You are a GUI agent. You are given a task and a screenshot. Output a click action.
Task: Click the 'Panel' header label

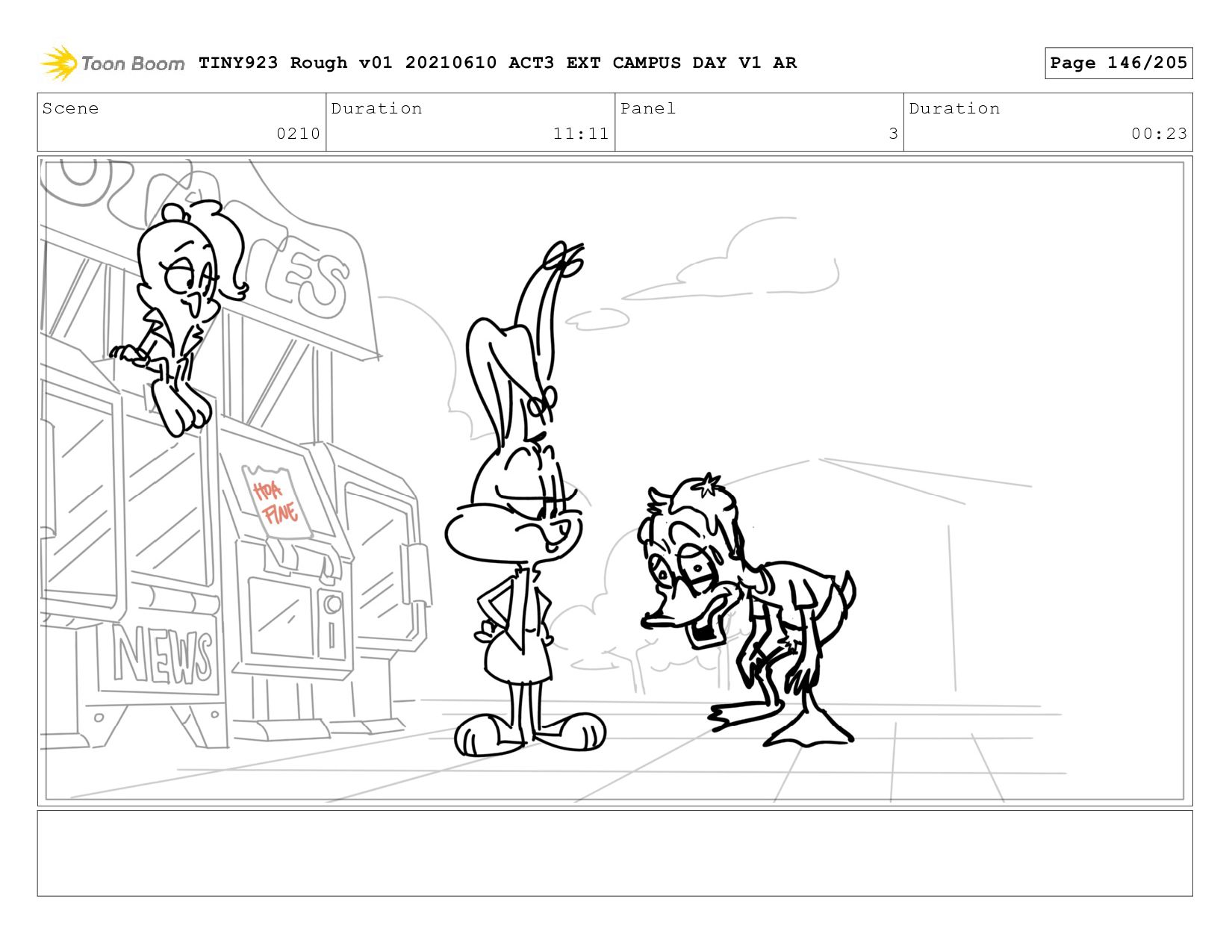coord(648,108)
